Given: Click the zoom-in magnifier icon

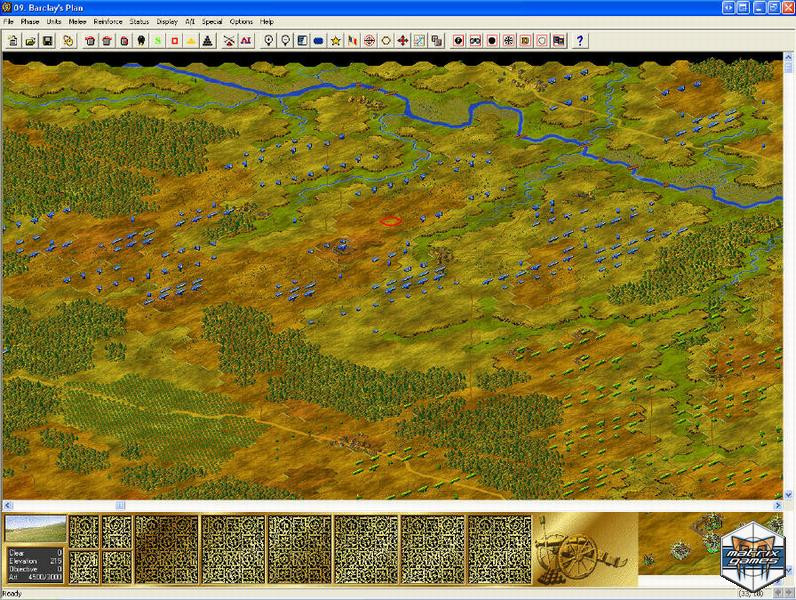Looking at the screenshot, I should (x=269, y=41).
